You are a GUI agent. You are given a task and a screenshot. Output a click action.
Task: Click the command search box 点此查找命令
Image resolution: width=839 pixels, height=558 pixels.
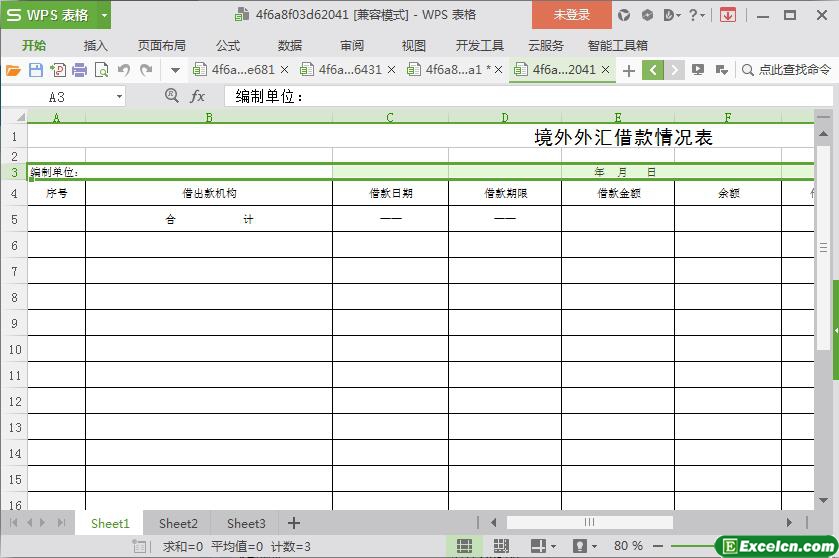787,70
